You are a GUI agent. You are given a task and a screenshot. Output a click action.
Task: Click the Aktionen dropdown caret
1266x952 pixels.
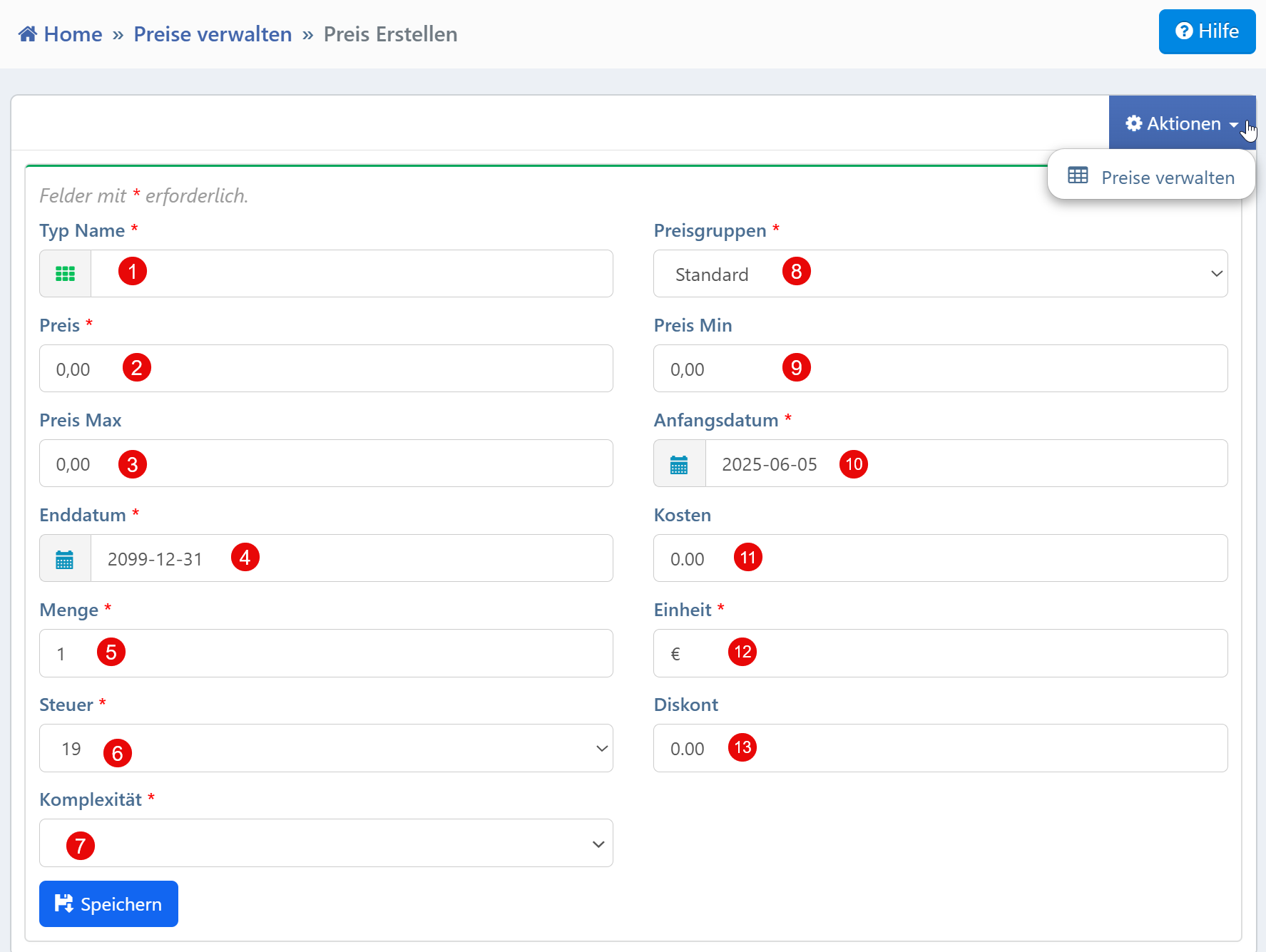[1233, 124]
